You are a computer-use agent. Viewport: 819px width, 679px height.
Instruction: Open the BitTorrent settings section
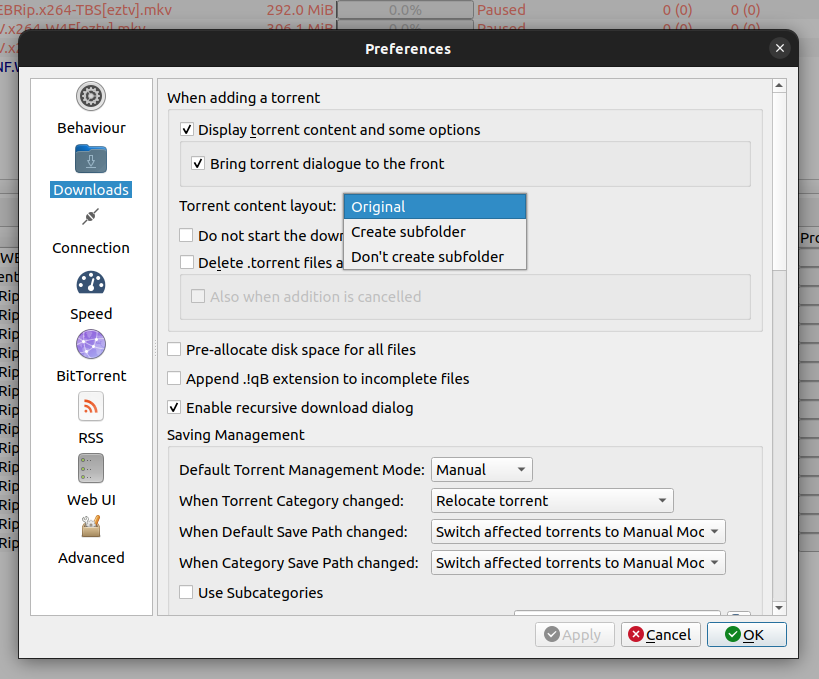[x=90, y=358]
